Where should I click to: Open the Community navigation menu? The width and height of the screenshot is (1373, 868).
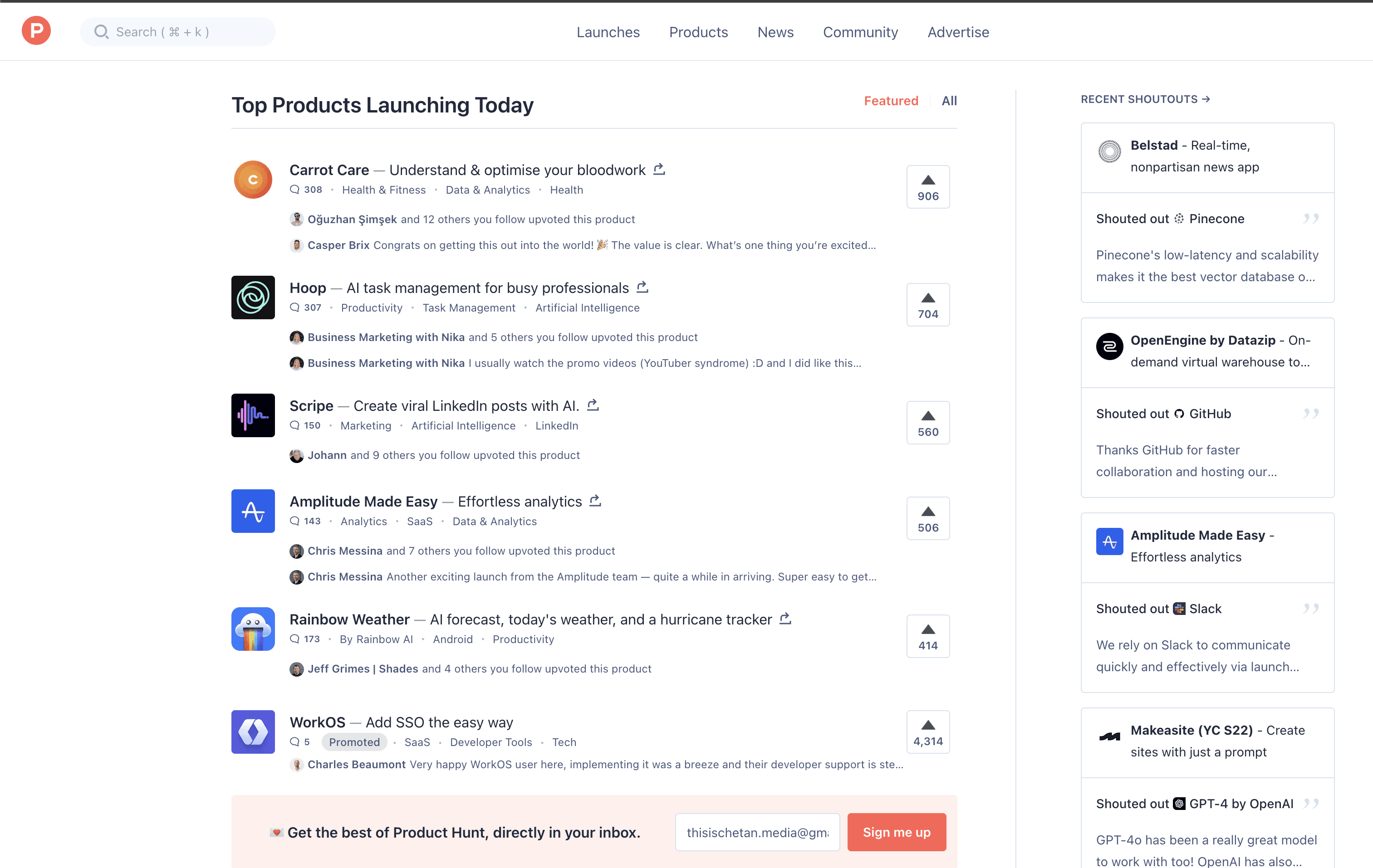[x=860, y=32]
